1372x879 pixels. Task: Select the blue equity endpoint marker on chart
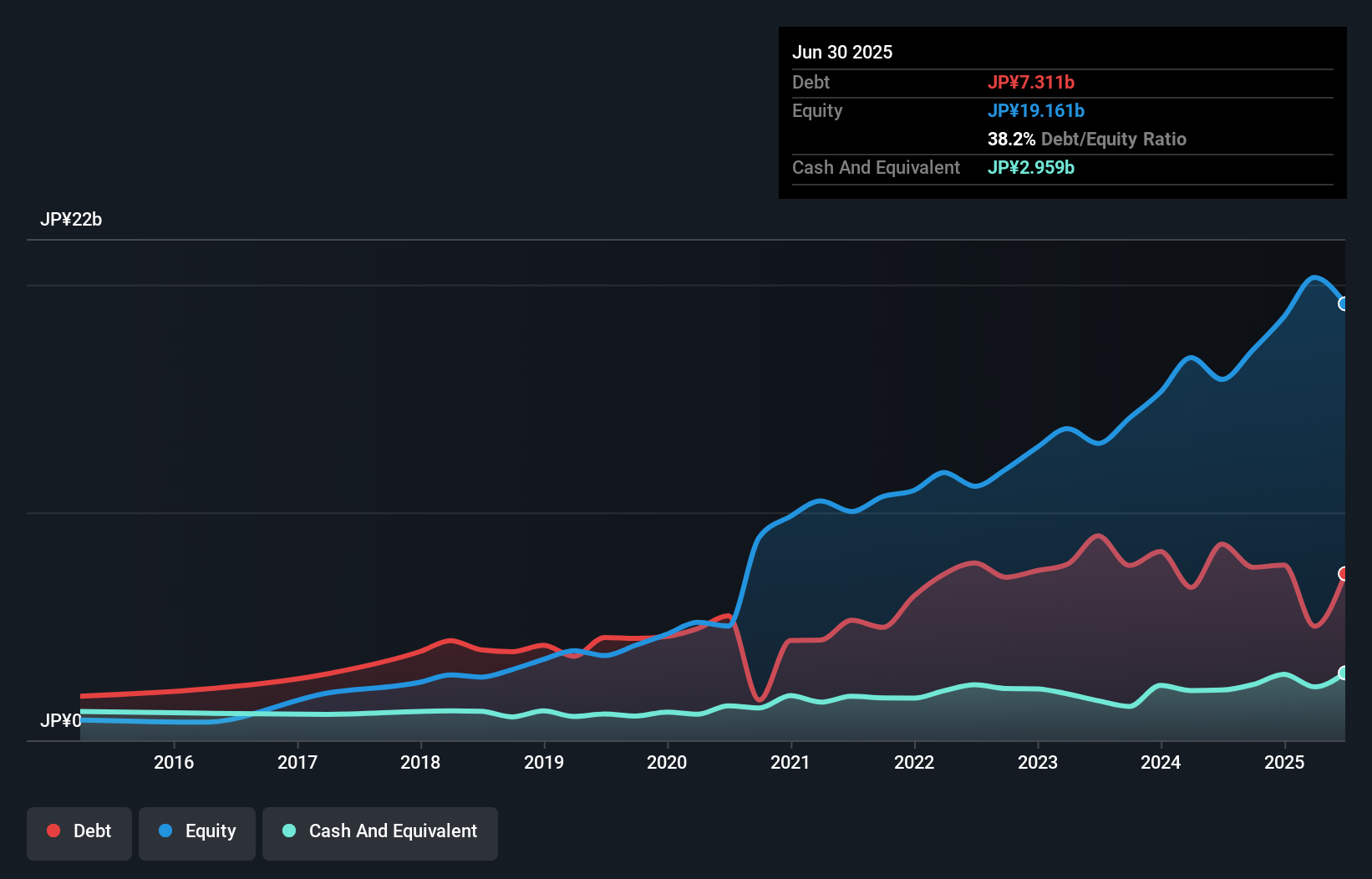click(1344, 304)
